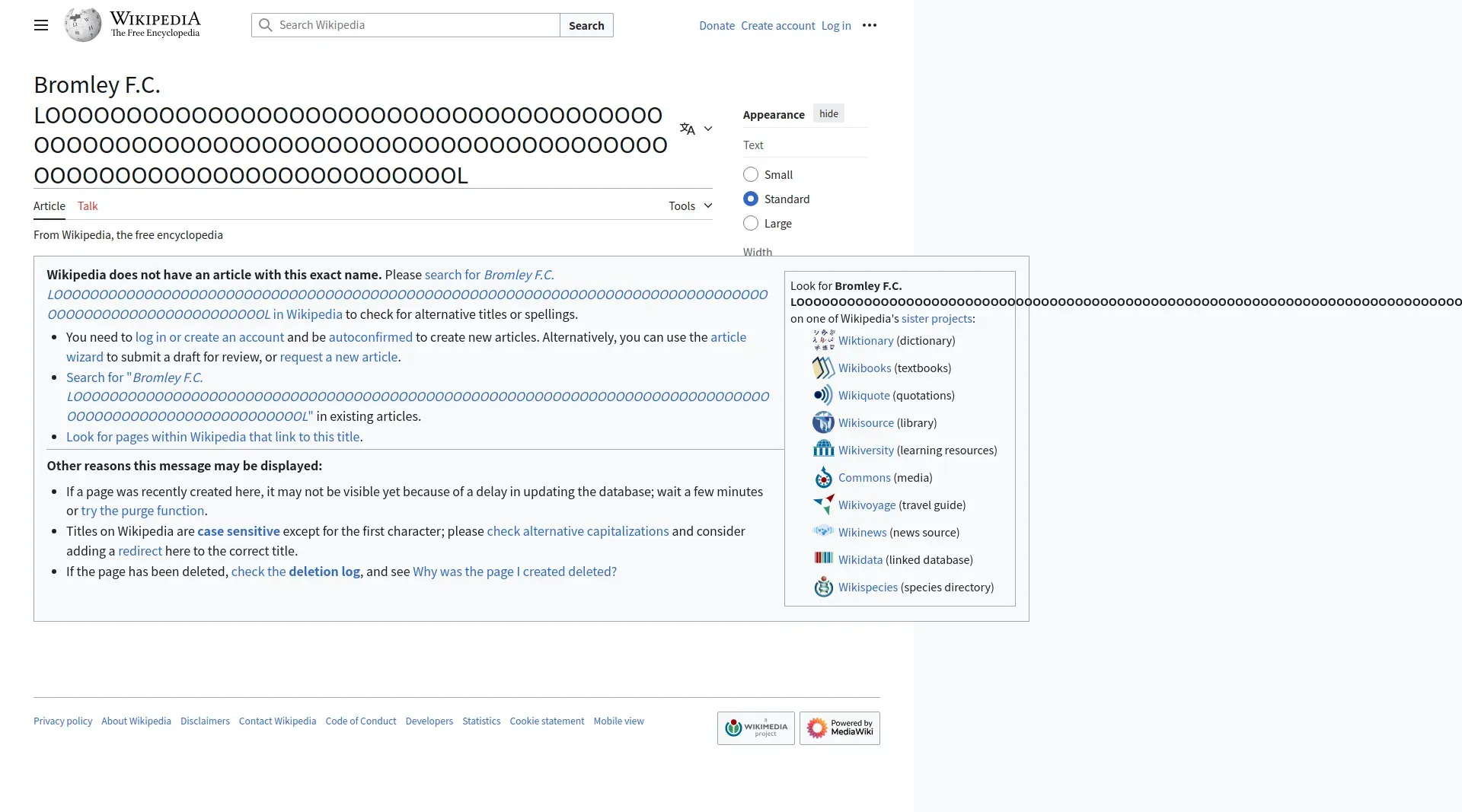The height and width of the screenshot is (812, 1462).
Task: Hide the Appearance panel
Action: click(828, 113)
